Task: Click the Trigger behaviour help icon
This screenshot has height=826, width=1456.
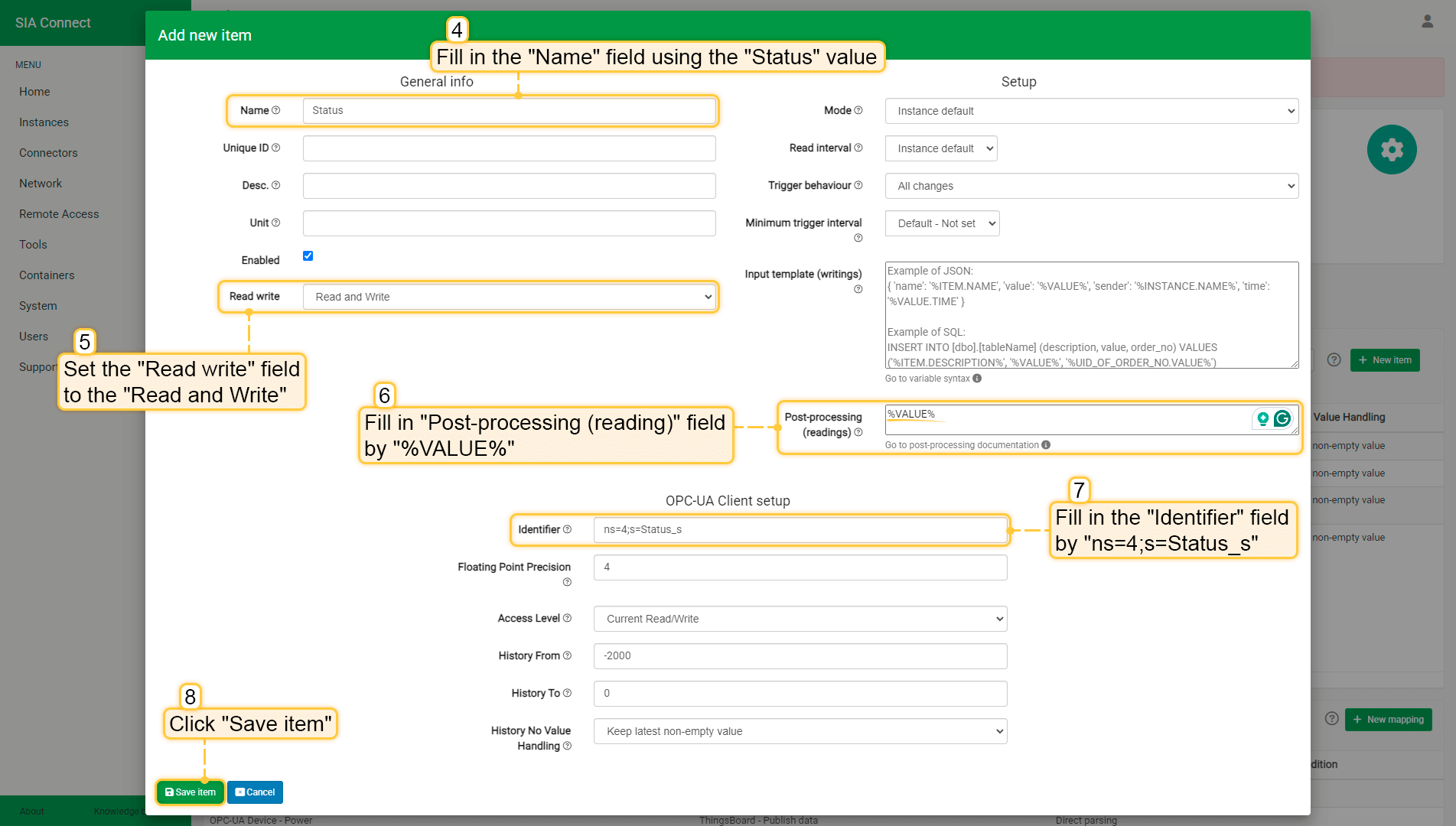Action: tap(858, 186)
